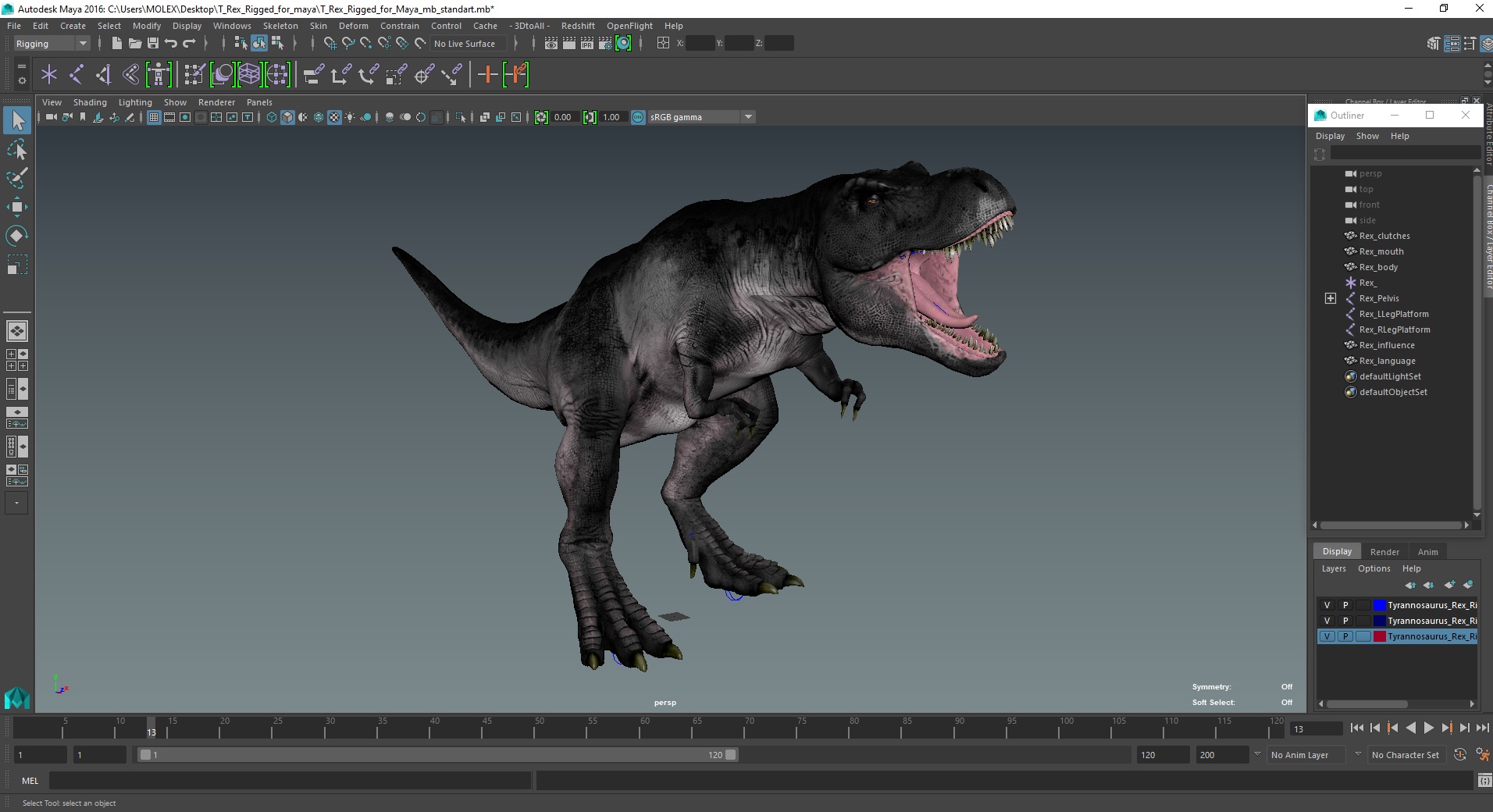Open the Options menu in Layer Editor
Screen dimensions: 1493x812
(x=1374, y=568)
